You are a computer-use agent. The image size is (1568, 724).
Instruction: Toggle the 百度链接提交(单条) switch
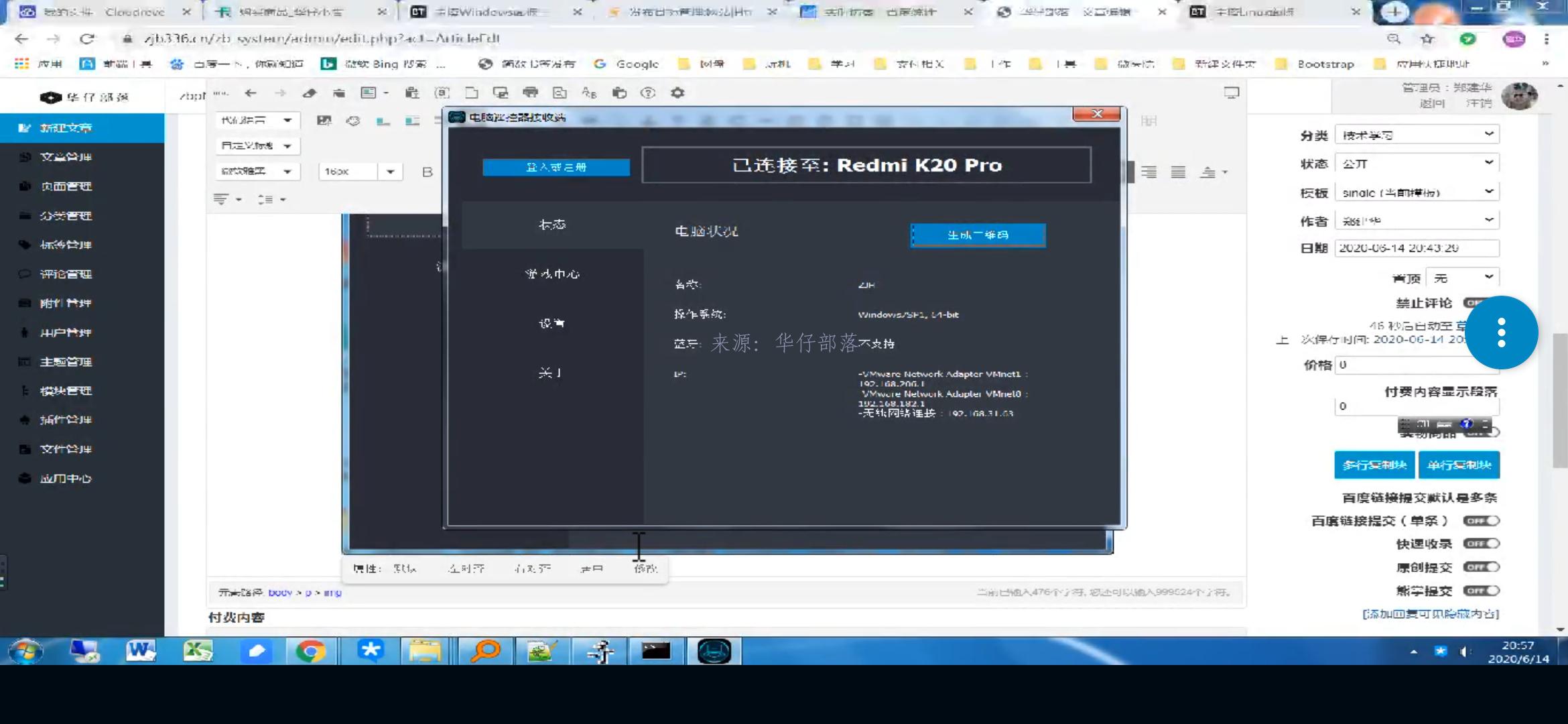pos(1481,521)
